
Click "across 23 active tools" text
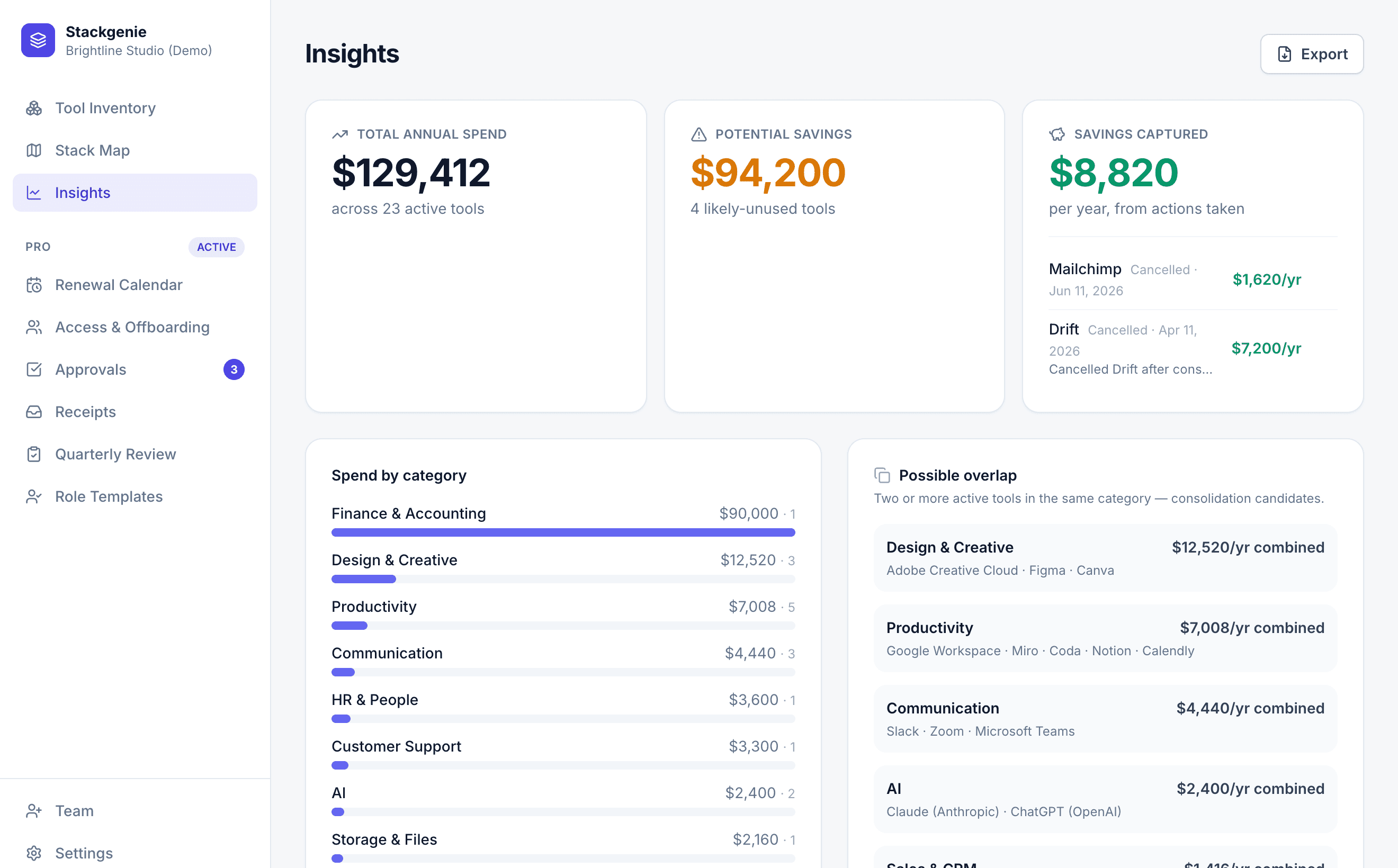click(x=408, y=209)
